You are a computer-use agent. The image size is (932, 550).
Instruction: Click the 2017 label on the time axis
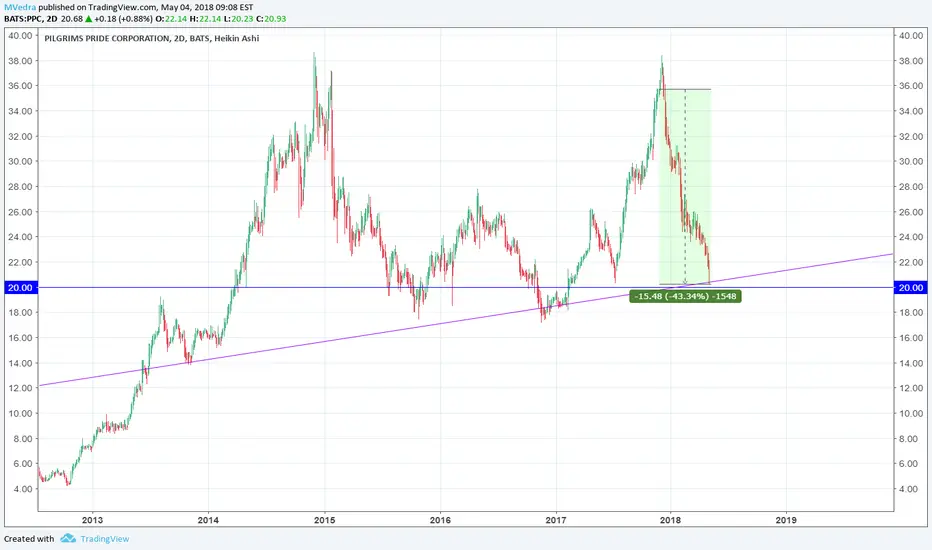(556, 520)
